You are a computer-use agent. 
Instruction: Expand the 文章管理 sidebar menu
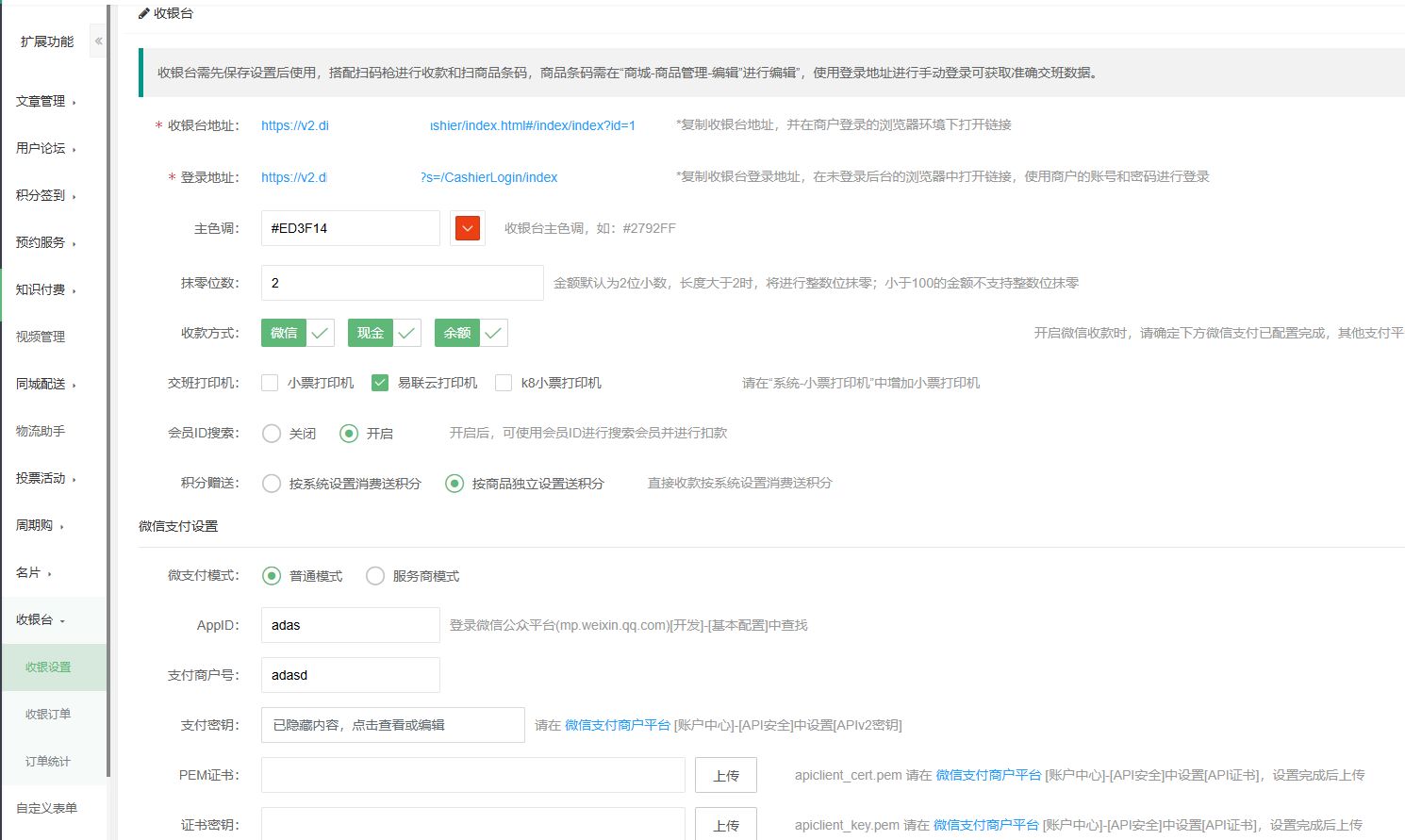pyautogui.click(x=45, y=101)
